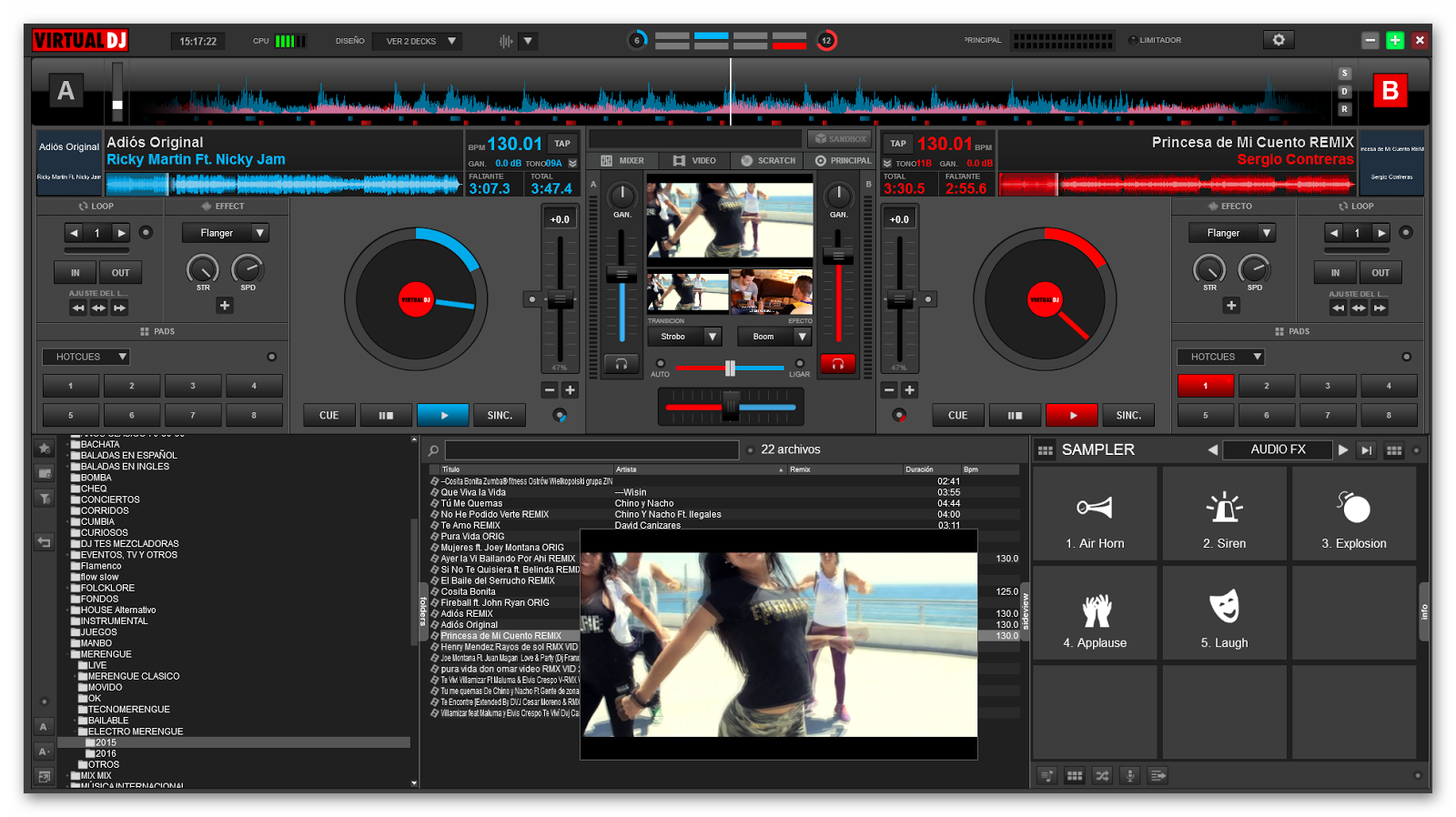Click the video crossfader slider handle
Screen dimensions: 1456x817
click(730, 368)
